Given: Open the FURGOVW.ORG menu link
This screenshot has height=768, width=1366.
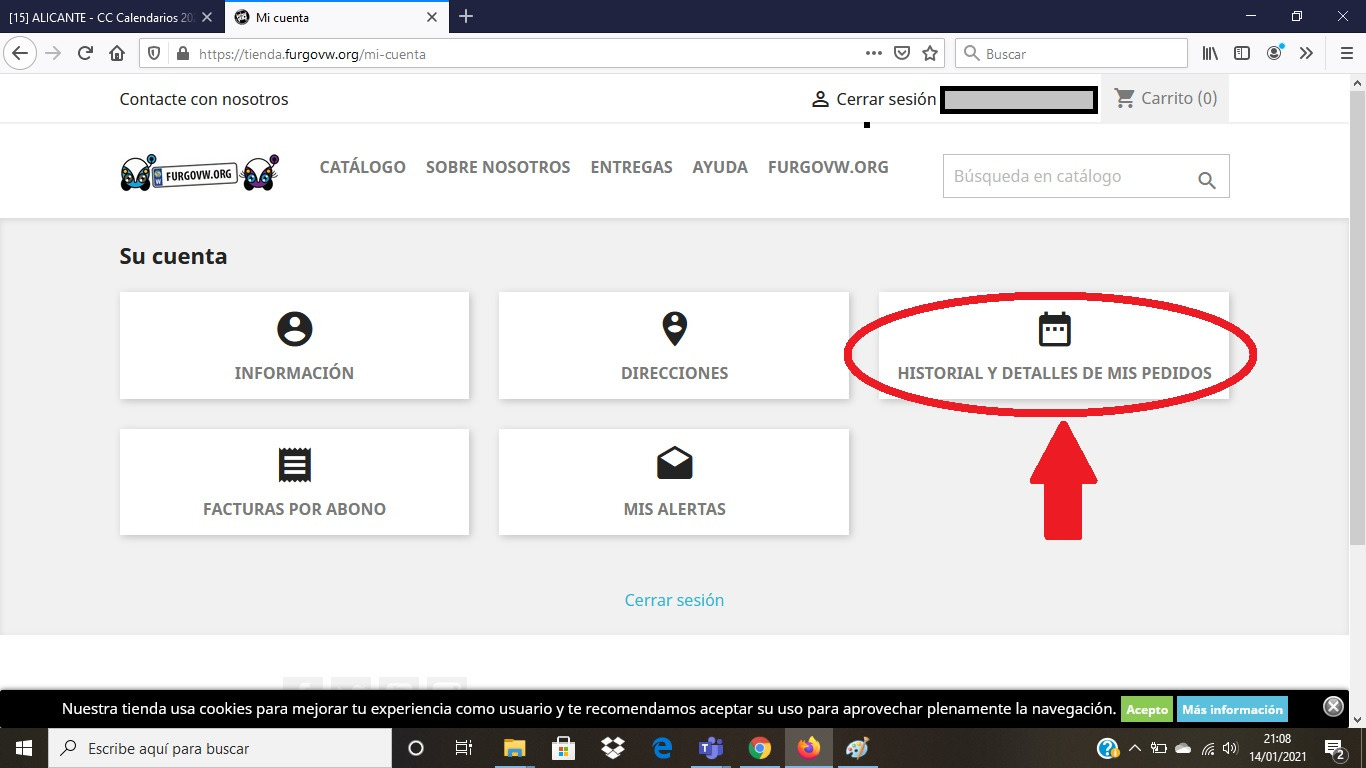Looking at the screenshot, I should click(828, 167).
